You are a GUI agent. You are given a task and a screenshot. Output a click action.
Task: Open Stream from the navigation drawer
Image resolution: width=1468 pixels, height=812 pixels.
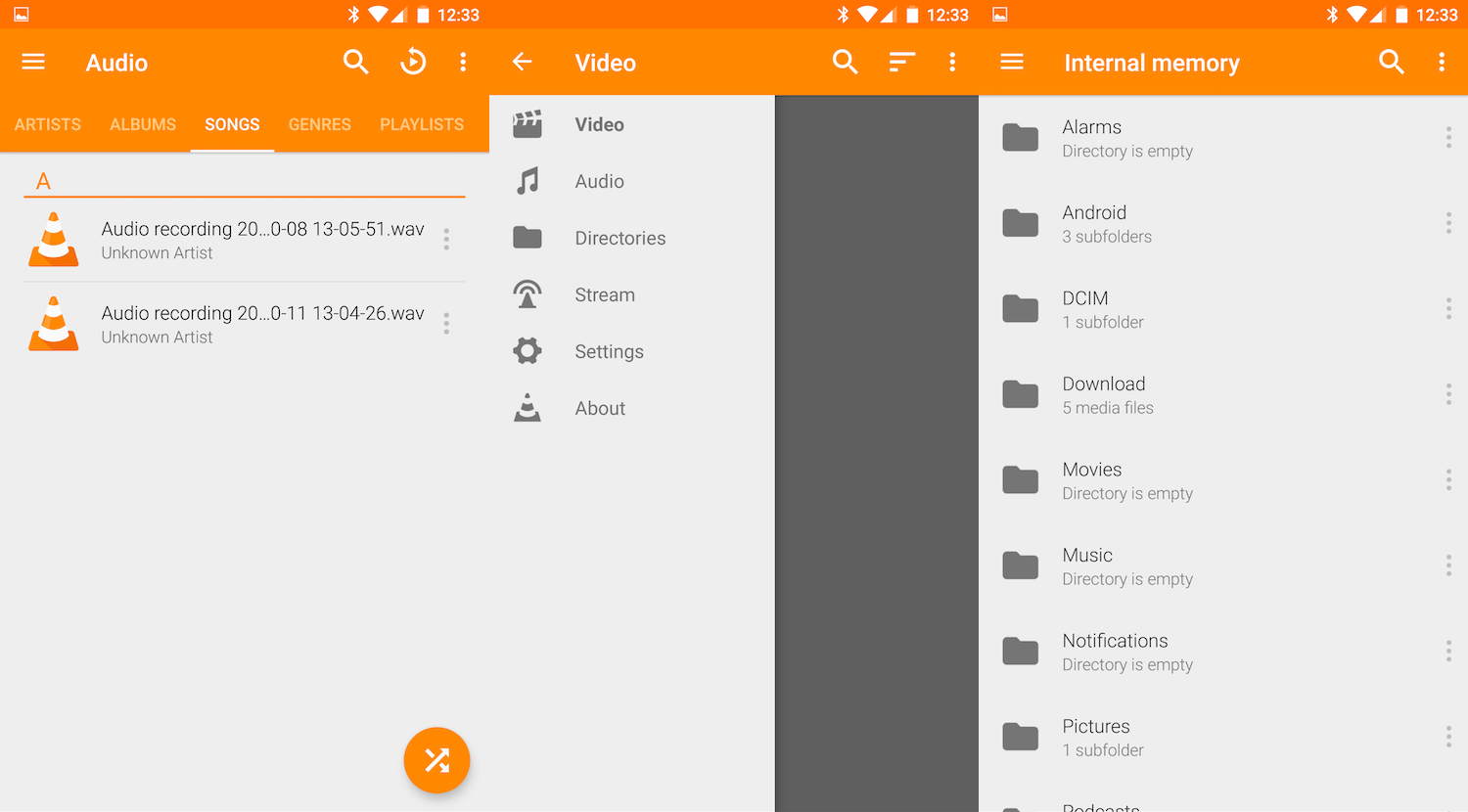click(604, 294)
